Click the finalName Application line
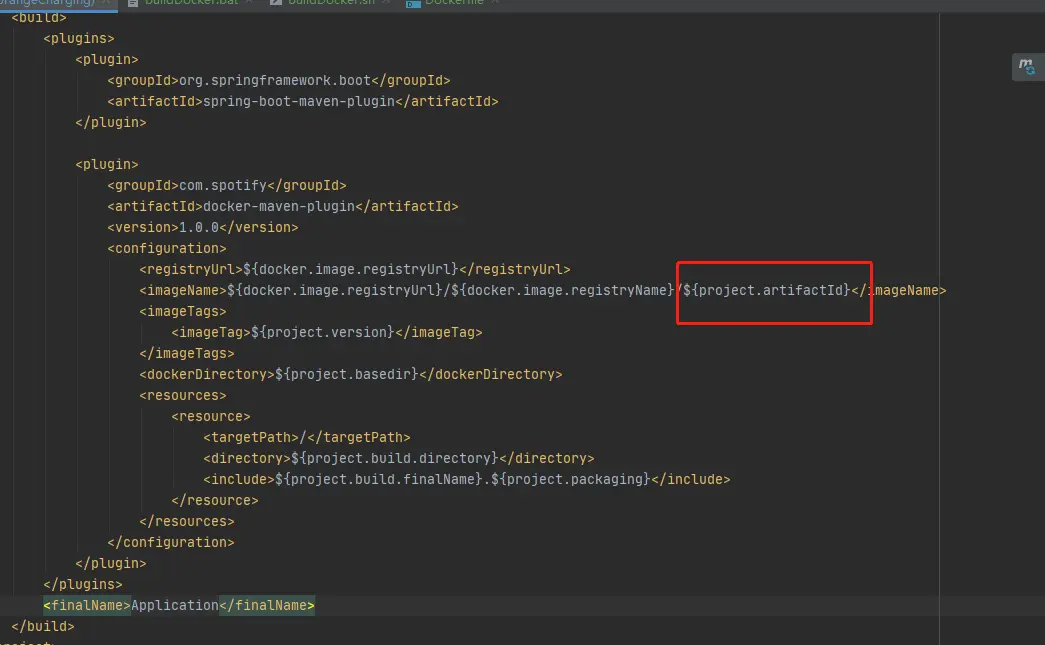This screenshot has height=645, width=1045. click(x=179, y=605)
